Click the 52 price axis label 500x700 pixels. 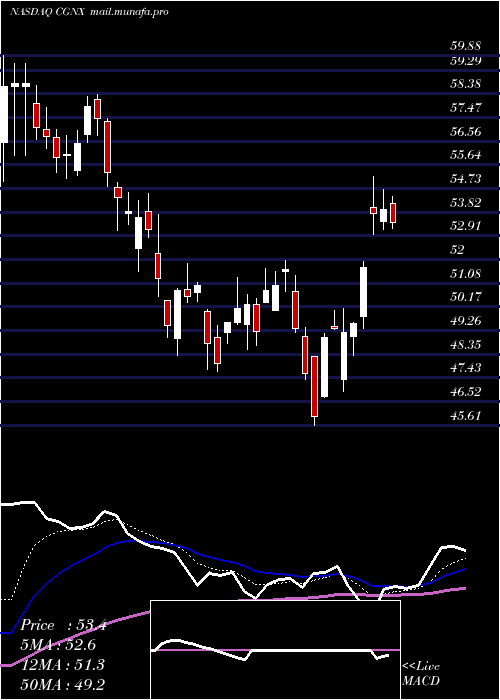(457, 250)
